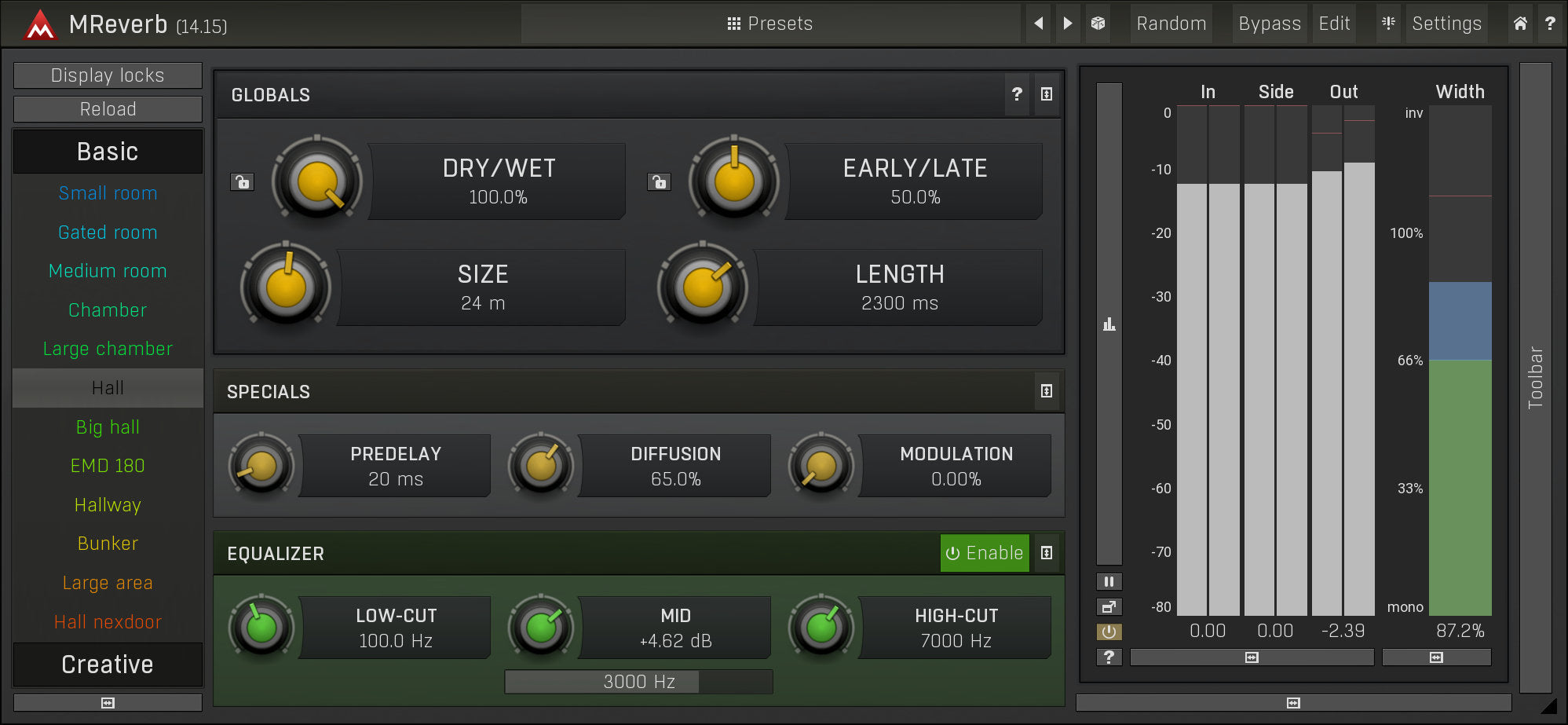Image resolution: width=1568 pixels, height=725 pixels.
Task: Collapse the Equalizer section
Action: pyautogui.click(x=1046, y=553)
